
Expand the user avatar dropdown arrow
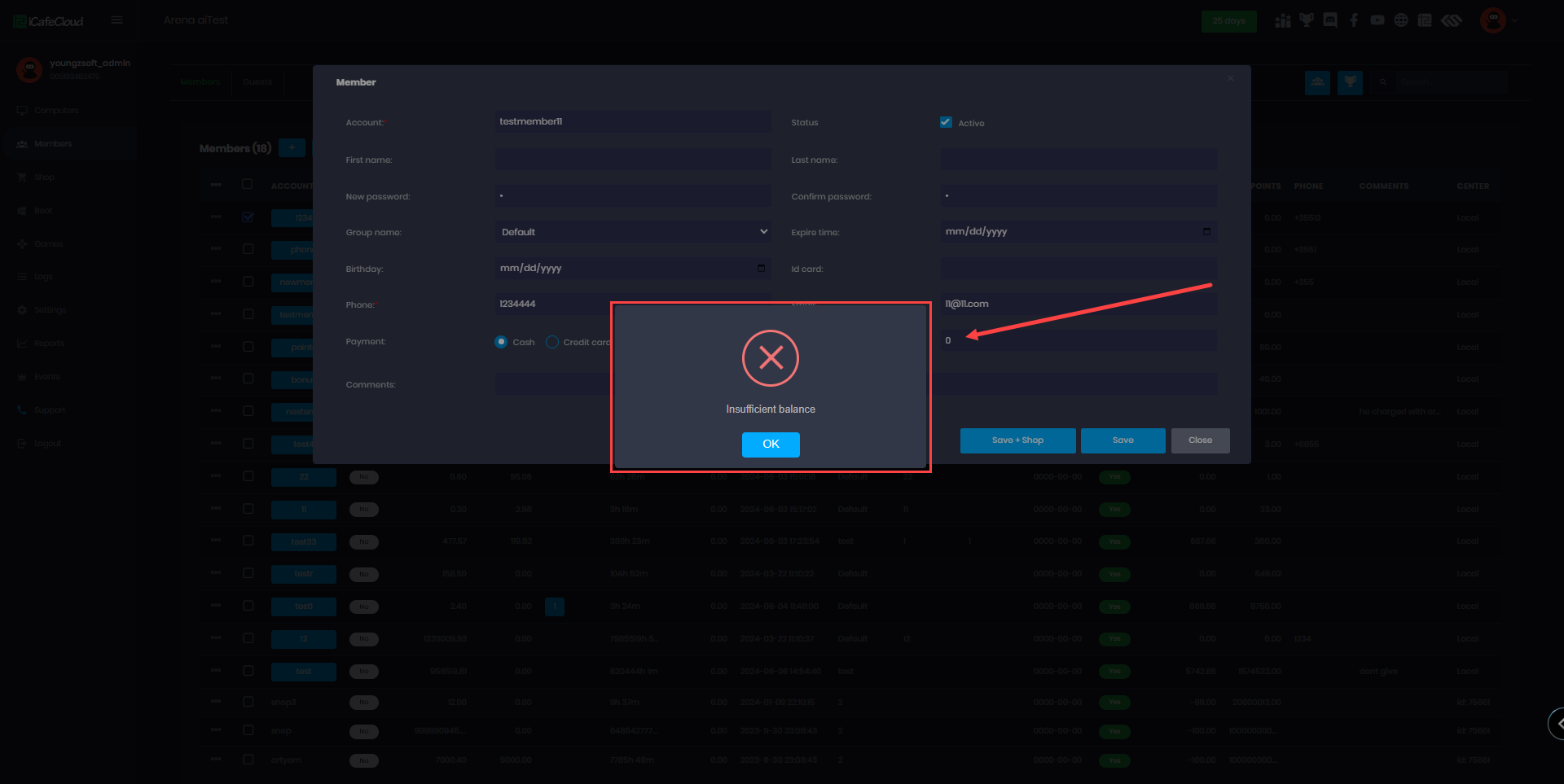pyautogui.click(x=1515, y=21)
